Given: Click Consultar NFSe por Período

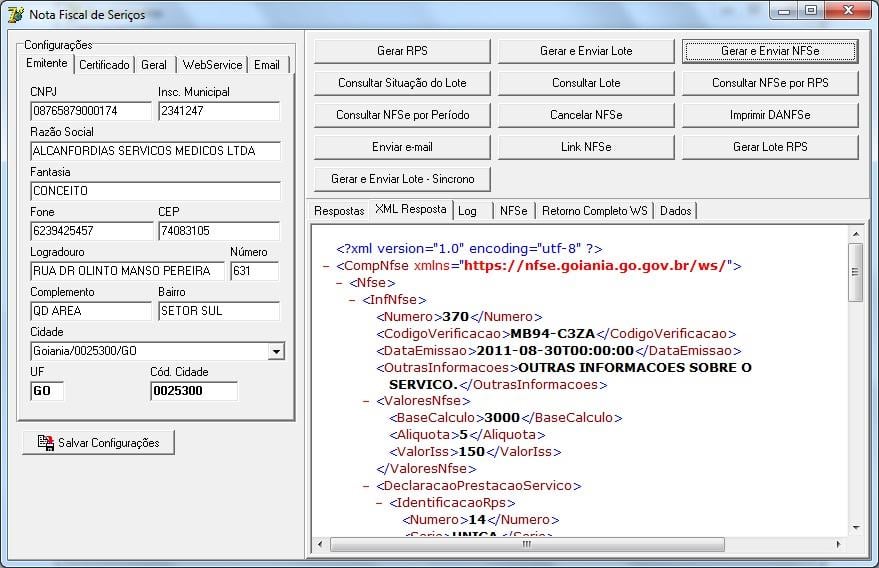Looking at the screenshot, I should click(x=402, y=115).
